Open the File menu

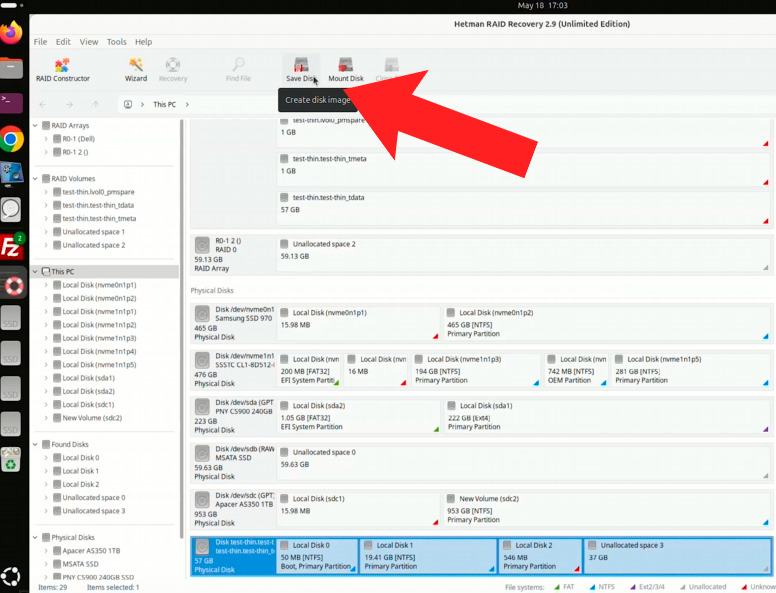click(40, 42)
